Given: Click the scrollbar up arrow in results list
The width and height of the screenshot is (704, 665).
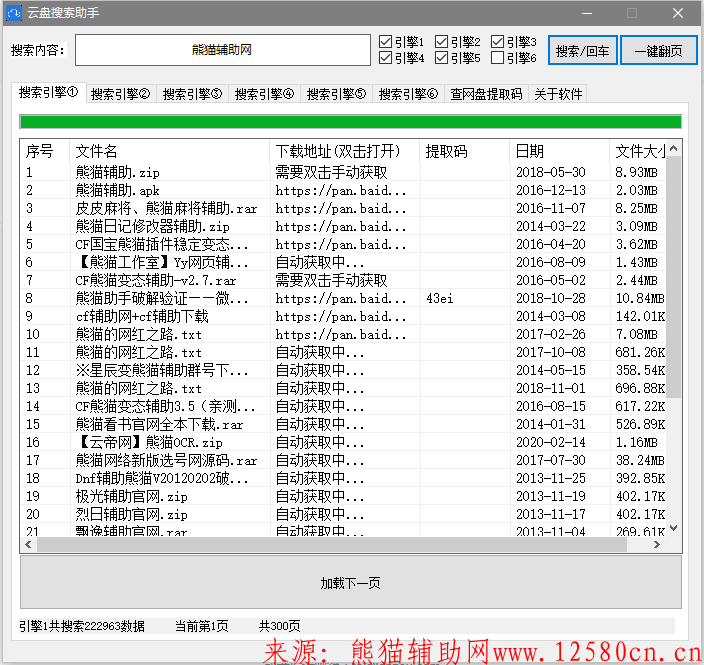Looking at the screenshot, I should [673, 150].
